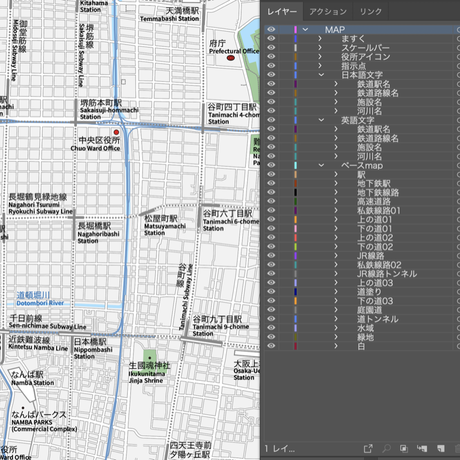This screenshot has height=460, width=460.
Task: Click the make clipping mask icon
Action: coord(404,449)
